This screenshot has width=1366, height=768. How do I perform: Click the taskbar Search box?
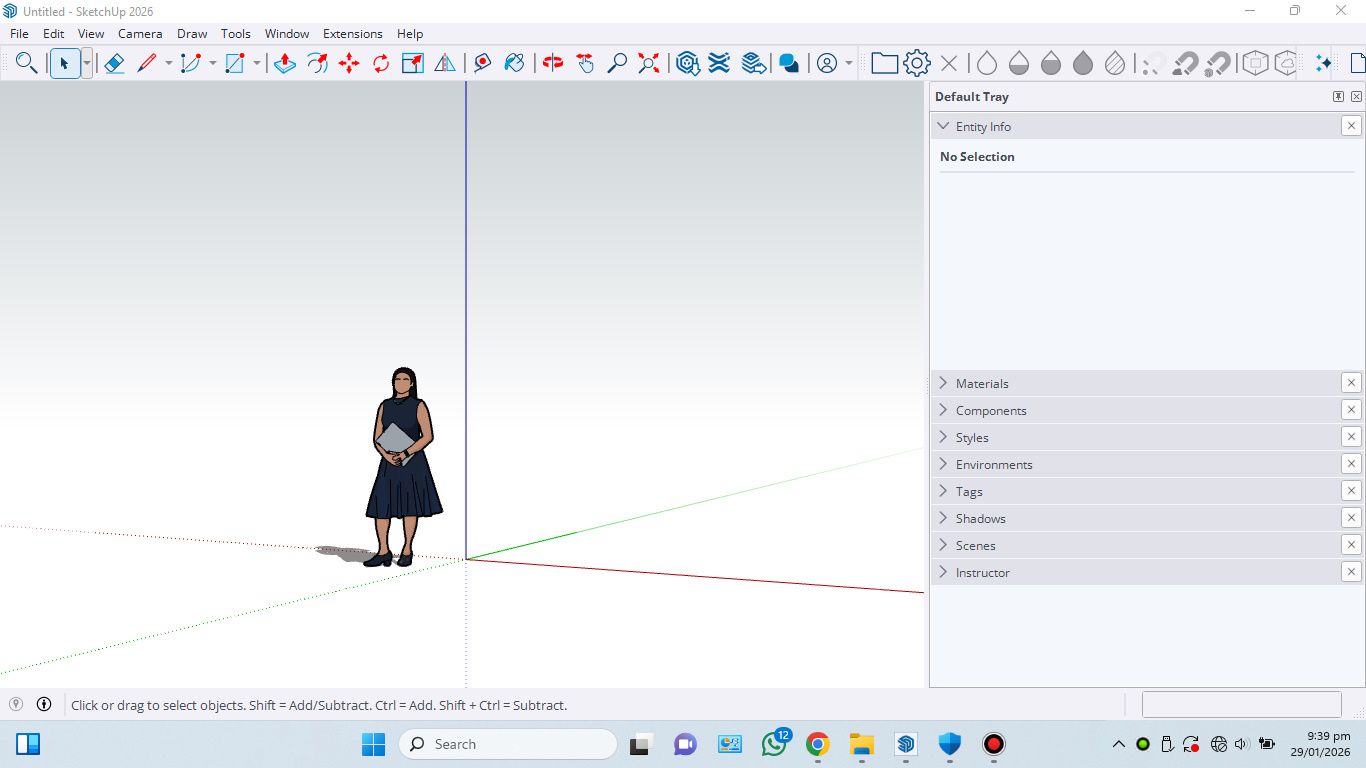tap(508, 744)
